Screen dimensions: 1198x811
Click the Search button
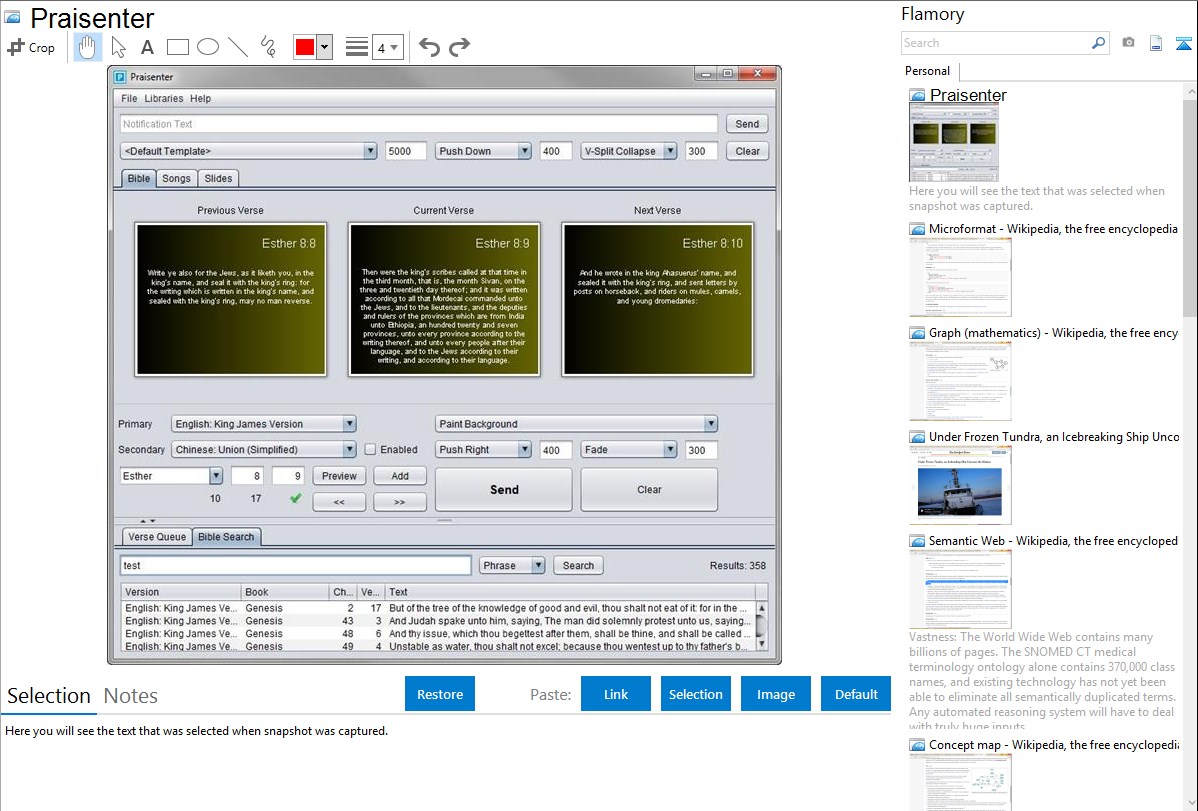pyautogui.click(x=578, y=566)
